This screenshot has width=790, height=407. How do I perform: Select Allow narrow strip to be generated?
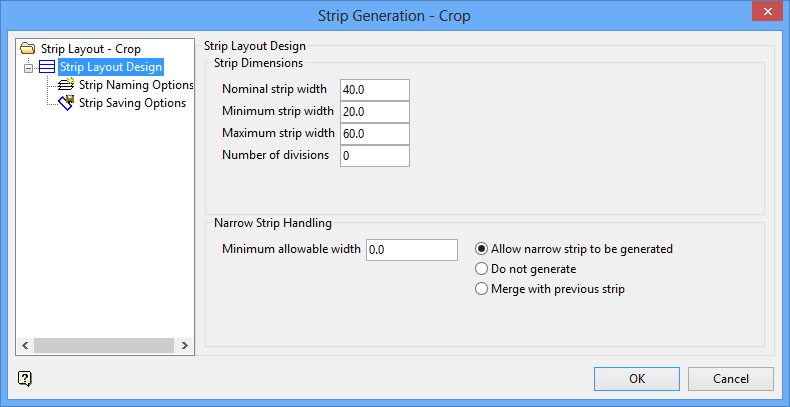482,249
